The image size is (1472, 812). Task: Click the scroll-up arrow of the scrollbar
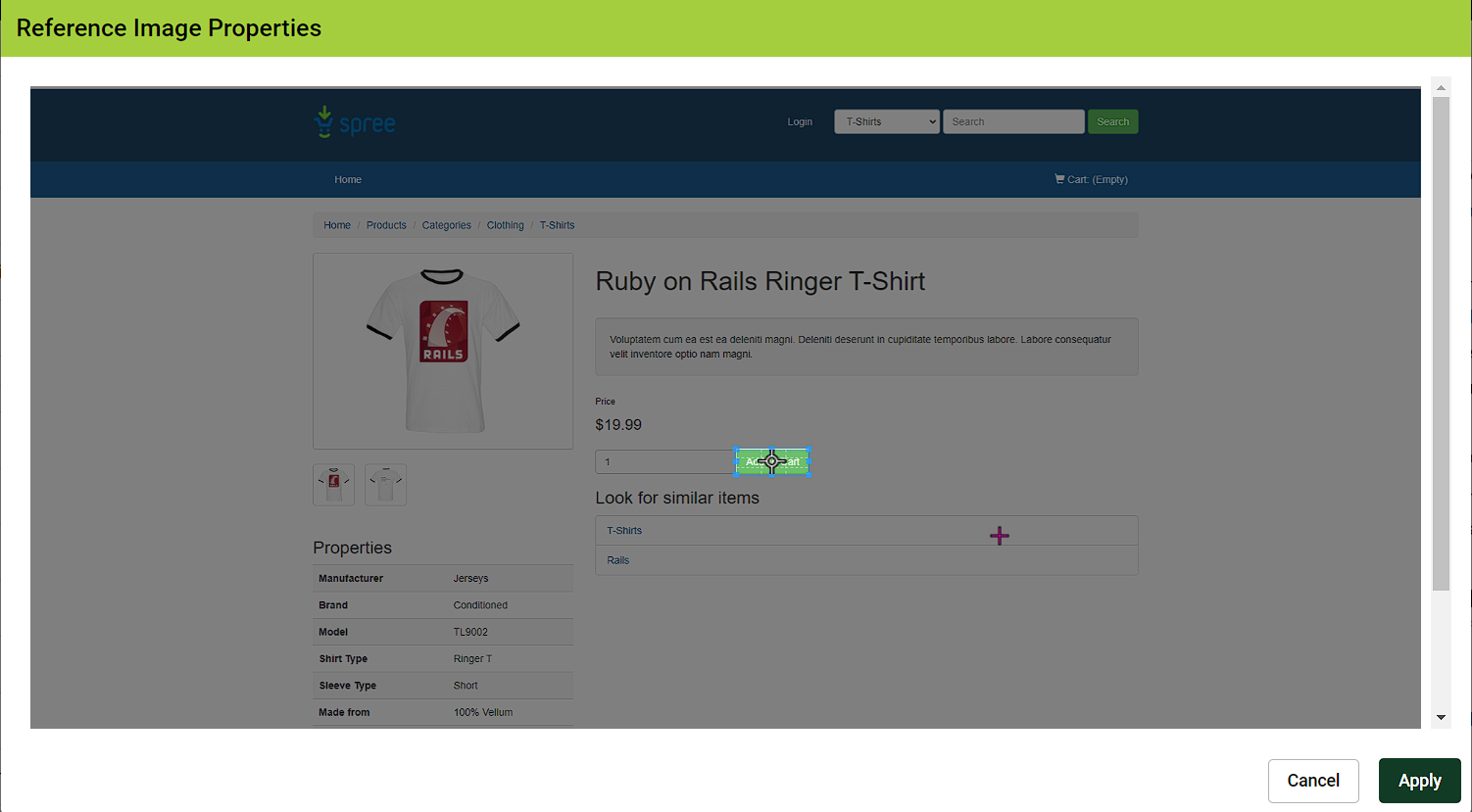pos(1441,87)
